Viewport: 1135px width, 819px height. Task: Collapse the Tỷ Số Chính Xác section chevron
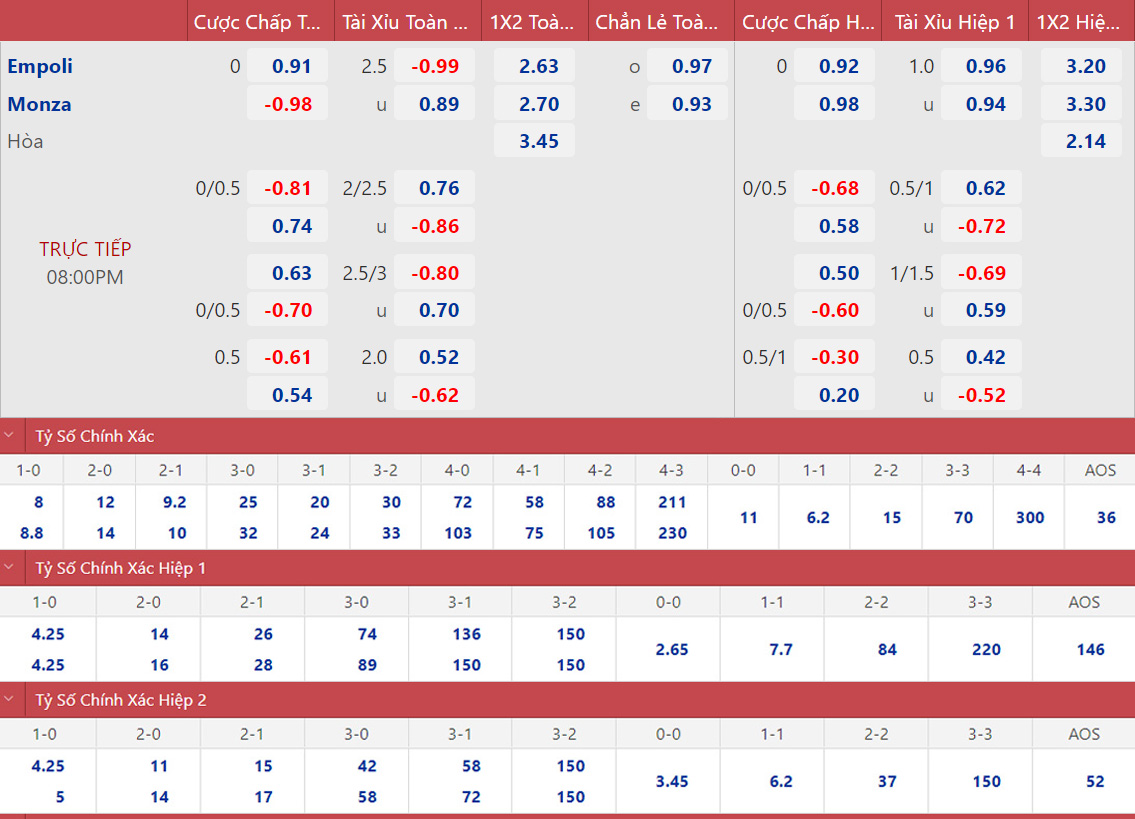click(10, 436)
